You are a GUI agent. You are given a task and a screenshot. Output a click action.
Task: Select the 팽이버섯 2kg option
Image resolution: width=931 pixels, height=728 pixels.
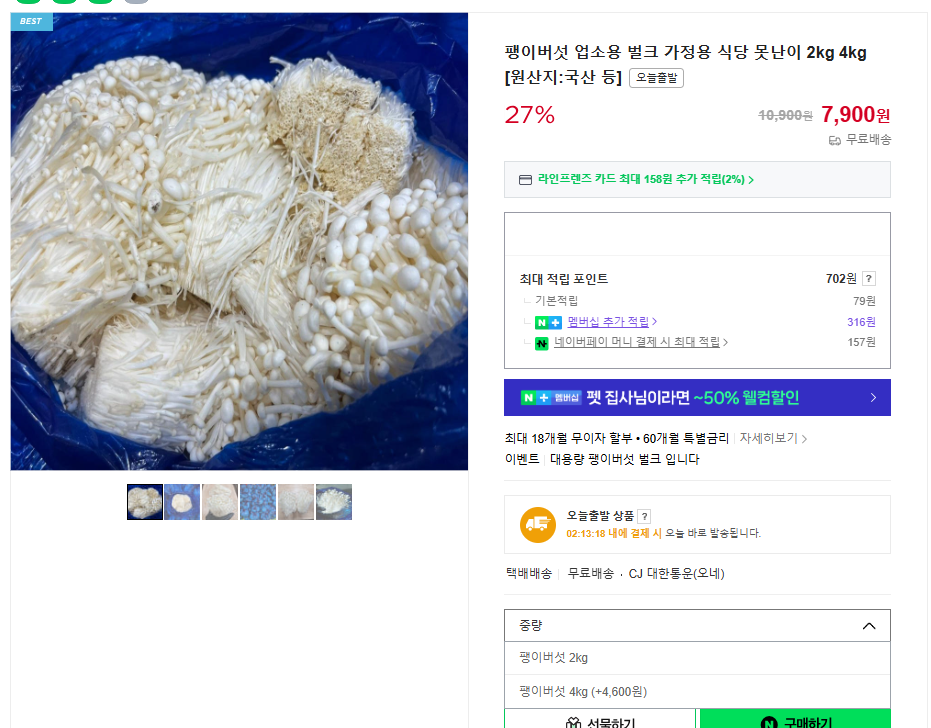point(697,658)
